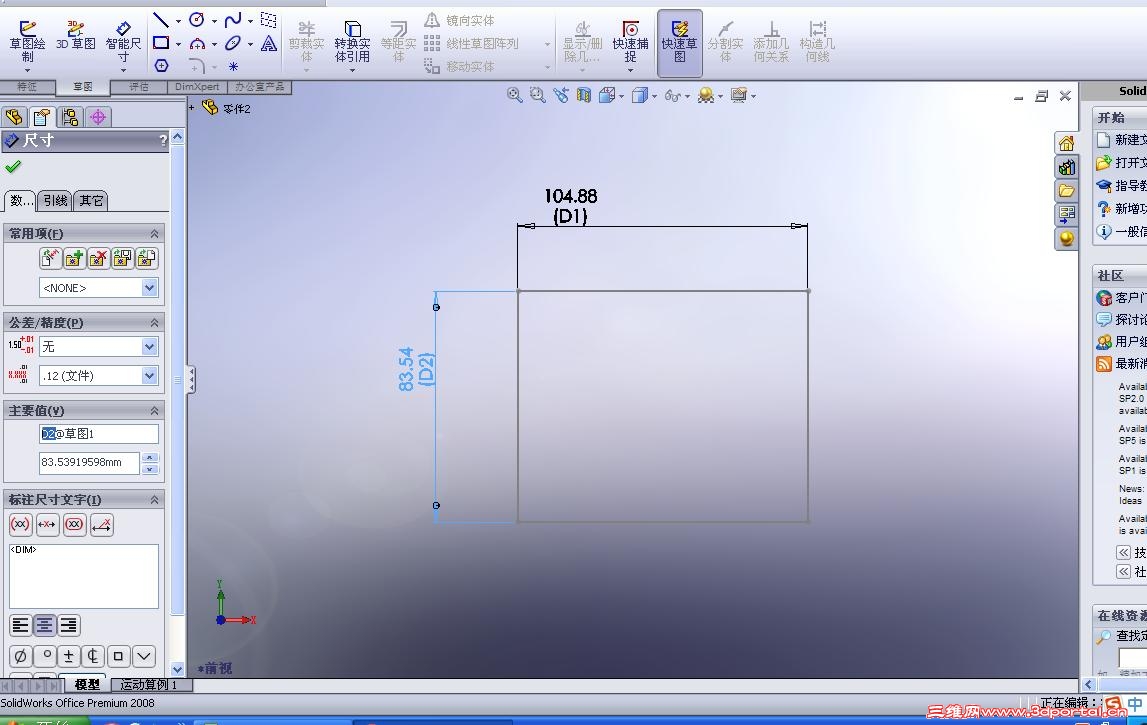Viewport: 1147px width, 725px height.
Task: Insert the centerline symbol
Action: point(93,656)
